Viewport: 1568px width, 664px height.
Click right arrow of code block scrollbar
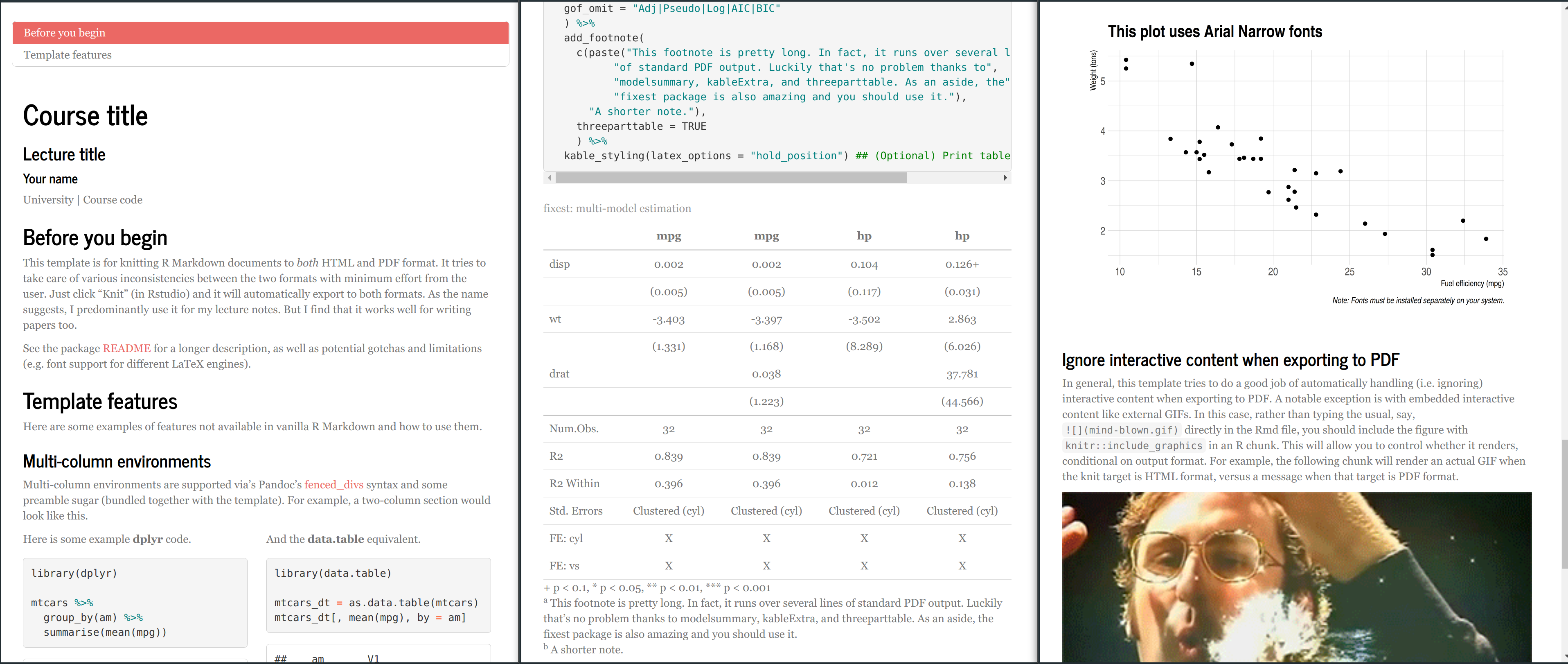1005,178
